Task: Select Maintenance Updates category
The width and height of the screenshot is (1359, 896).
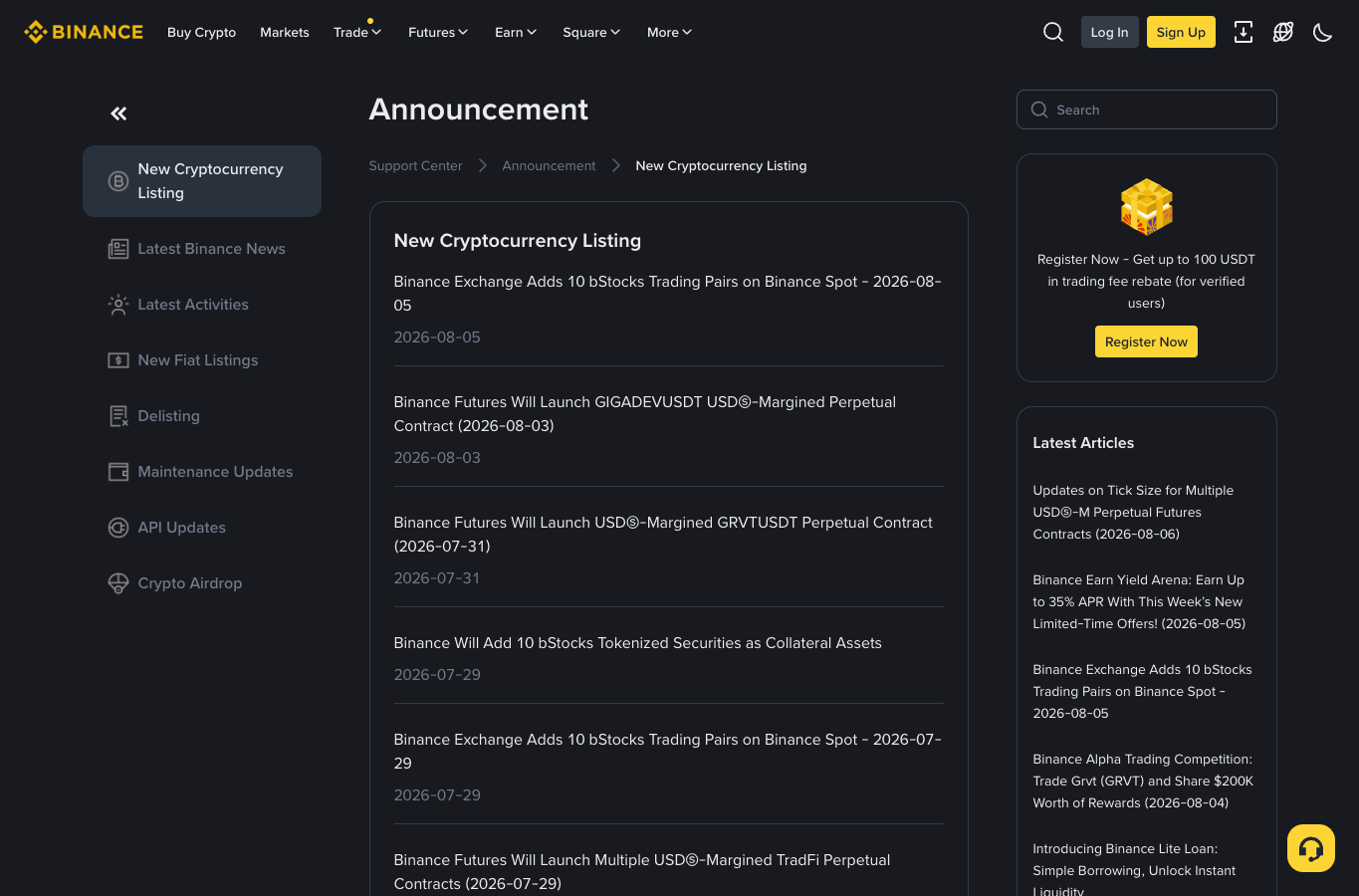Action: pyautogui.click(x=202, y=472)
